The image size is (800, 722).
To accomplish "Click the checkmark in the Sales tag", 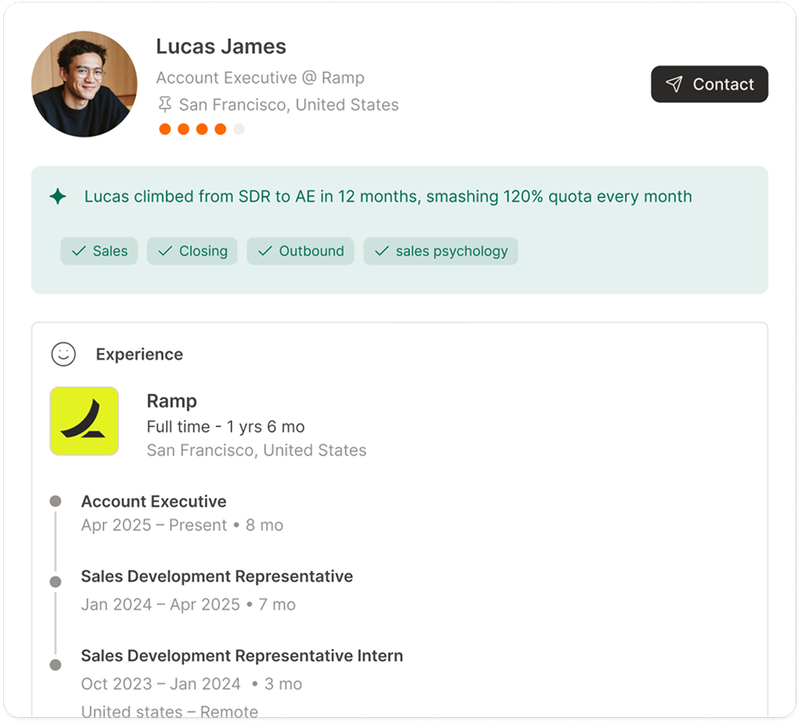I will tap(79, 251).
